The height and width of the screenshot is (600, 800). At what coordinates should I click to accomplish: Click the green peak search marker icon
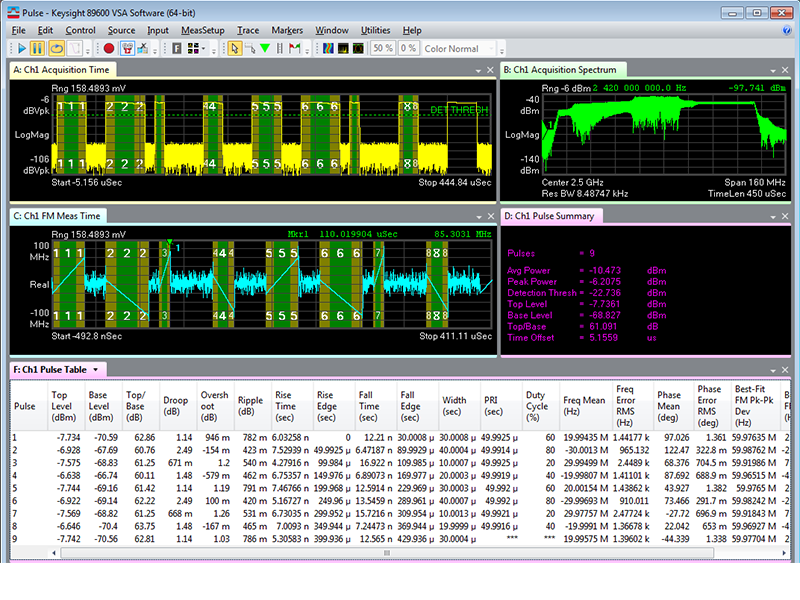[264, 48]
